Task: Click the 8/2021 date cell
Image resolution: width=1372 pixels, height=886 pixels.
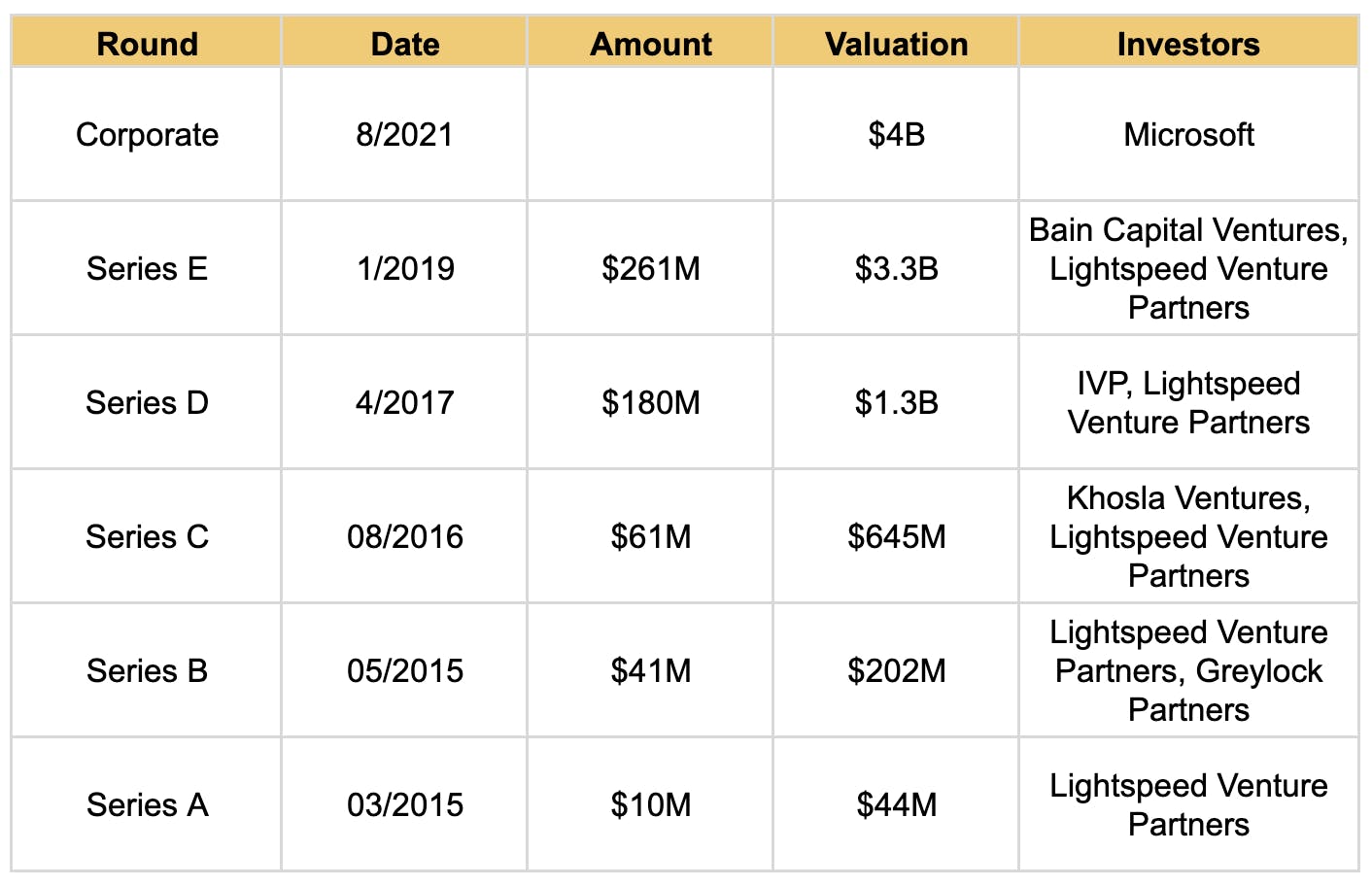Action: 405,134
